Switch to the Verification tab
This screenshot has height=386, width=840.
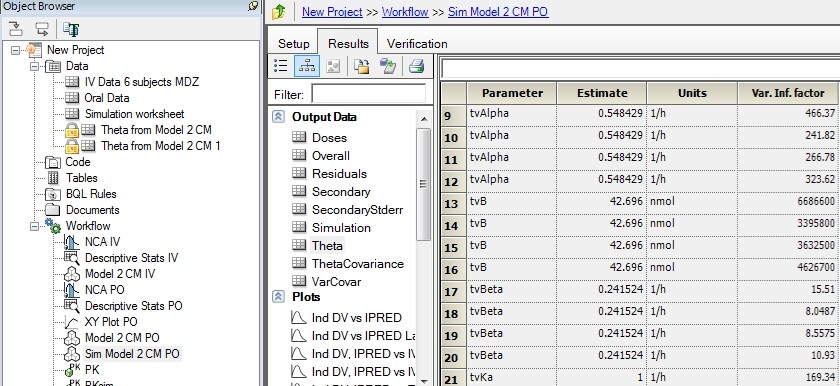click(417, 43)
